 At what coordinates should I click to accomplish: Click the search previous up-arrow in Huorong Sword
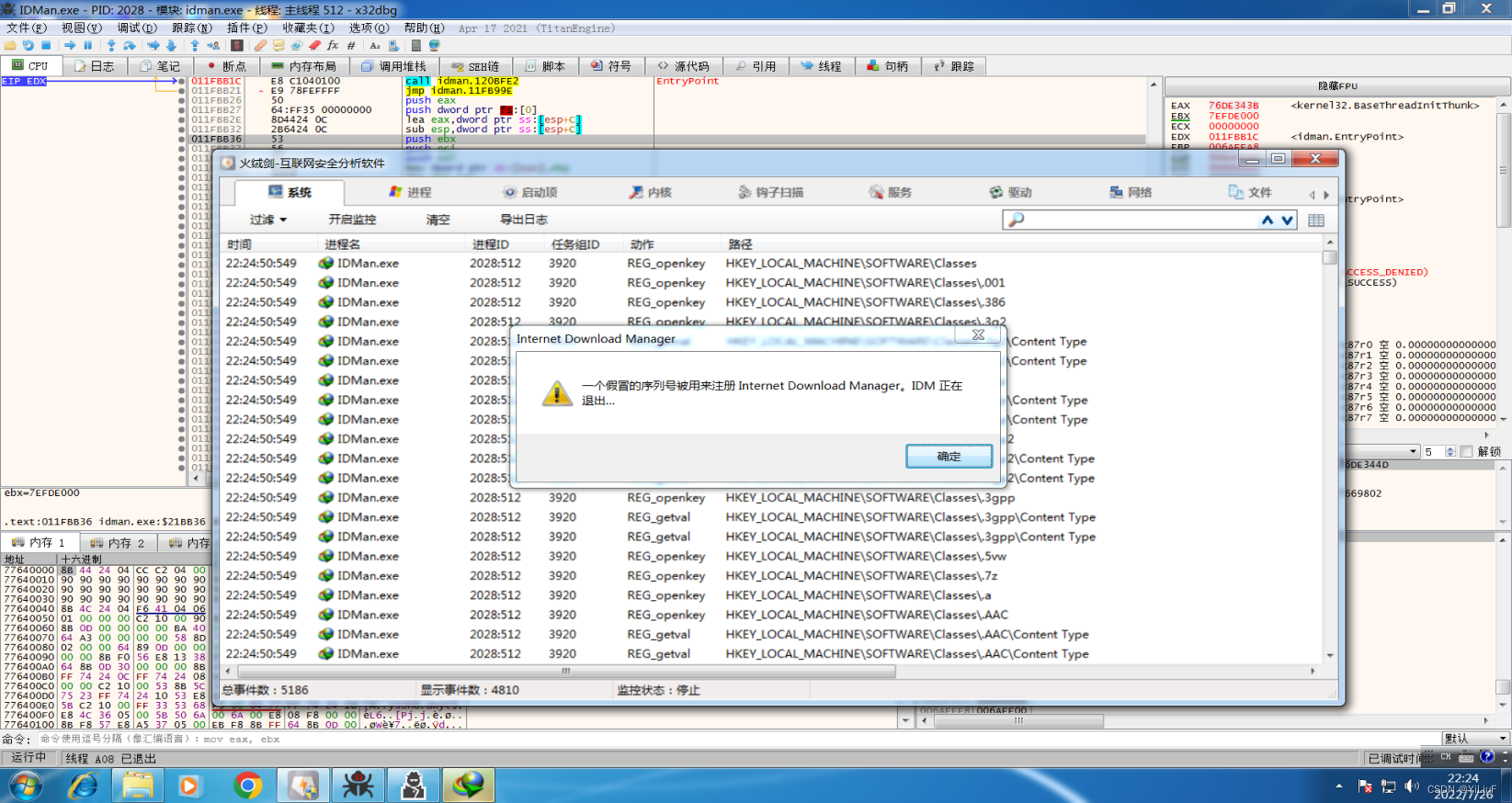1268,221
